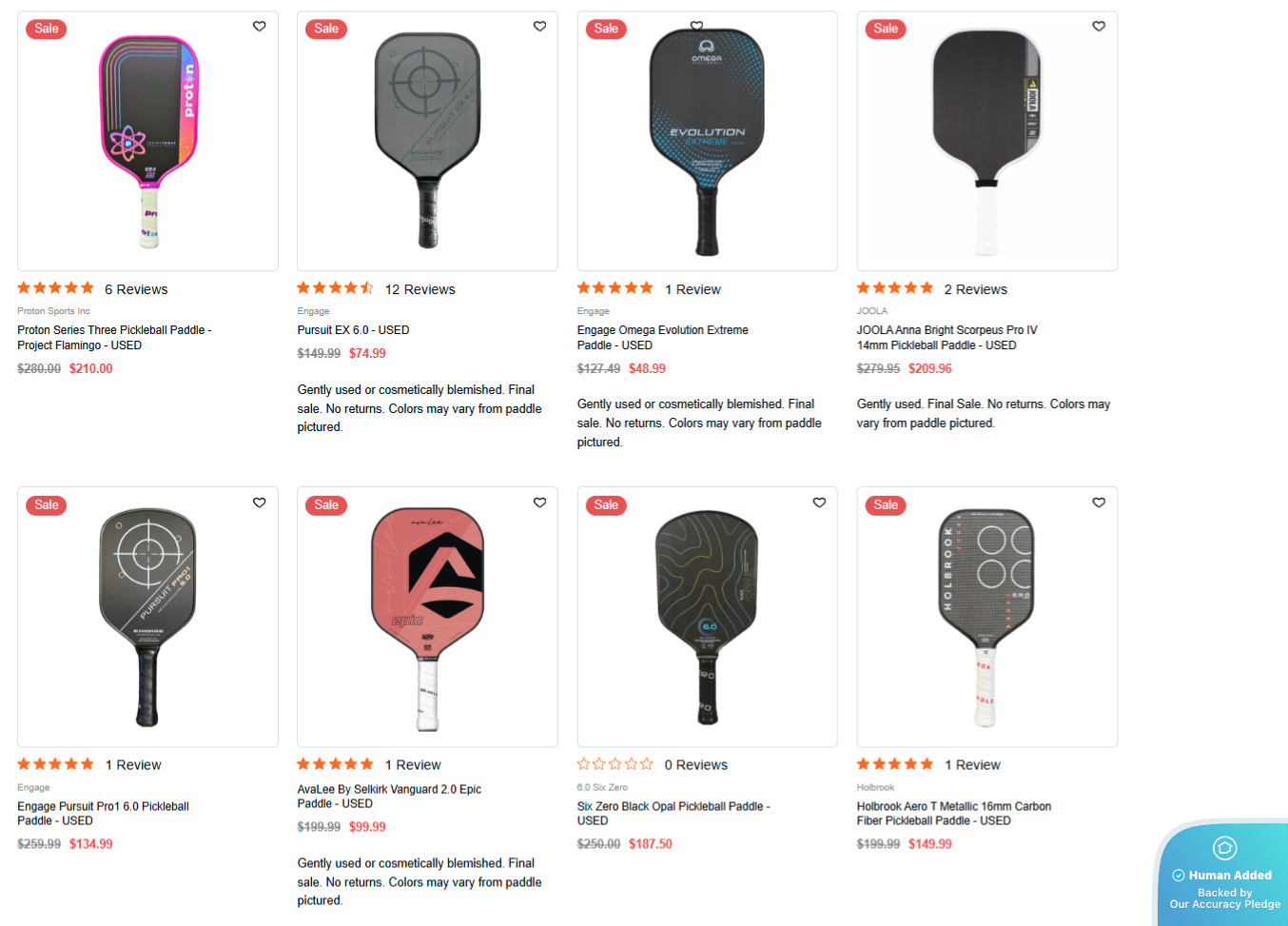Open 6 Reviews for the Proton paddle
This screenshot has width=1288, height=926.
tap(136, 289)
